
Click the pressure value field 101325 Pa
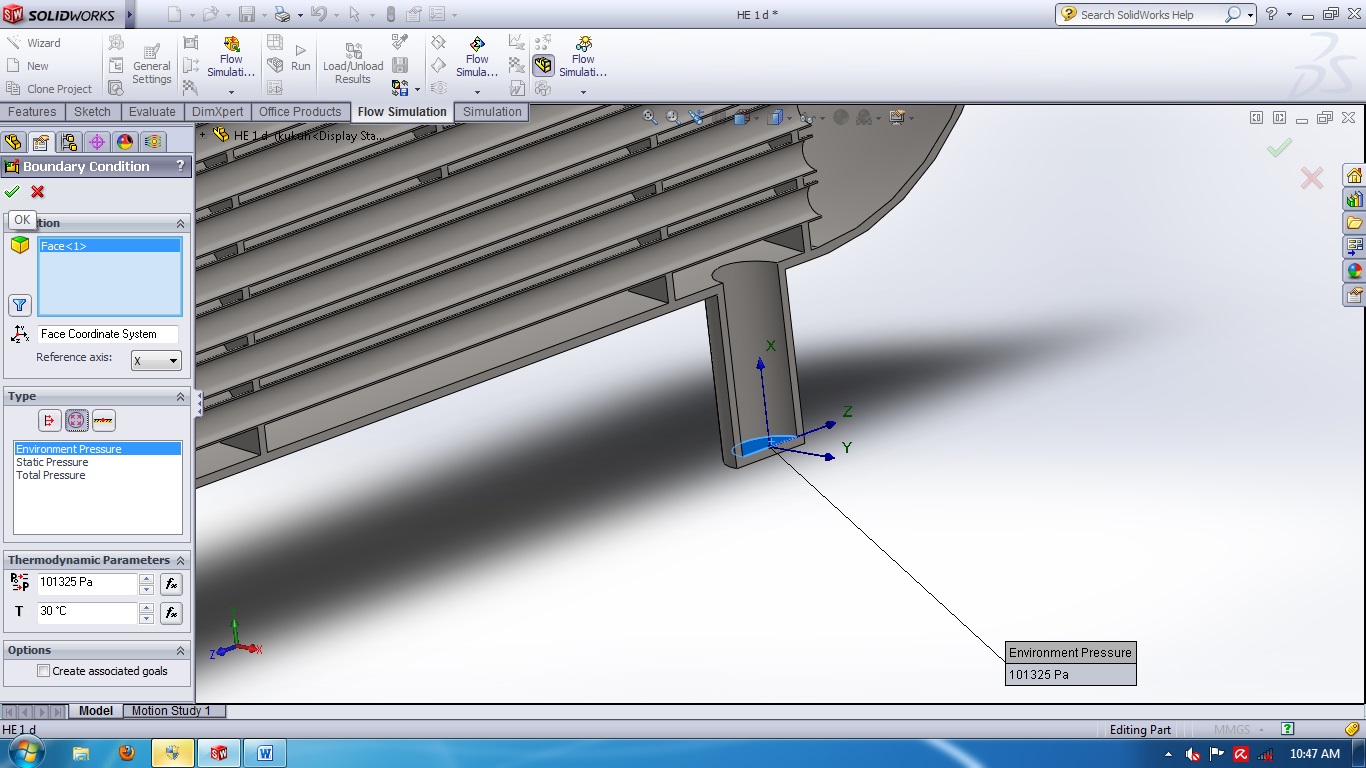(87, 583)
